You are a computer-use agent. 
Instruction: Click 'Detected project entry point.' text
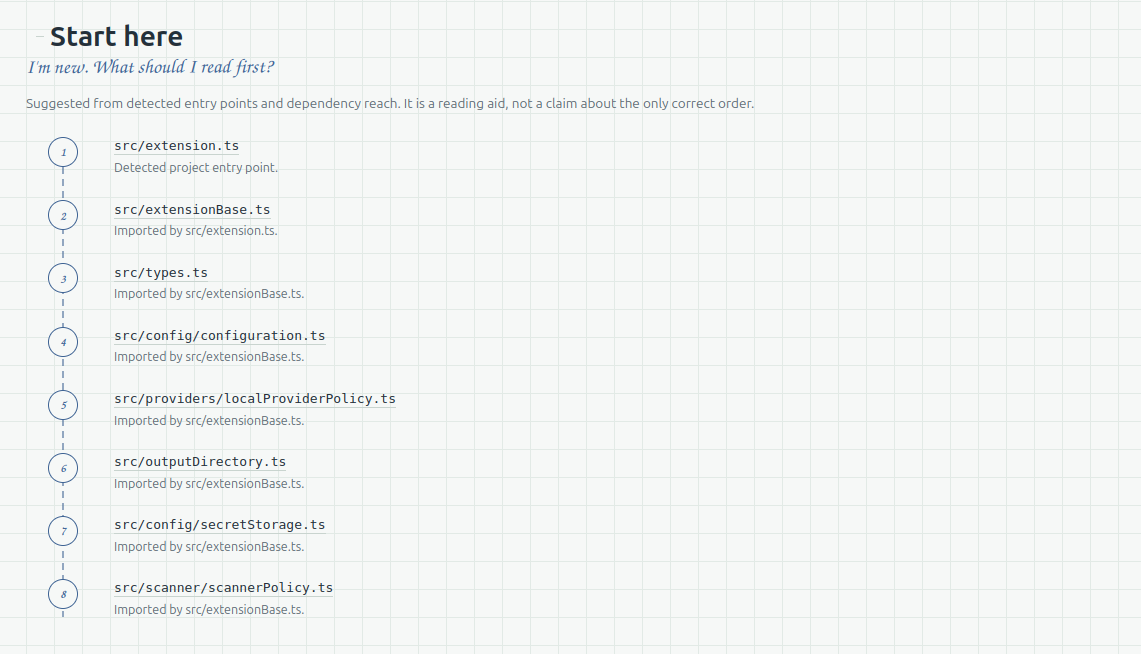coord(196,167)
